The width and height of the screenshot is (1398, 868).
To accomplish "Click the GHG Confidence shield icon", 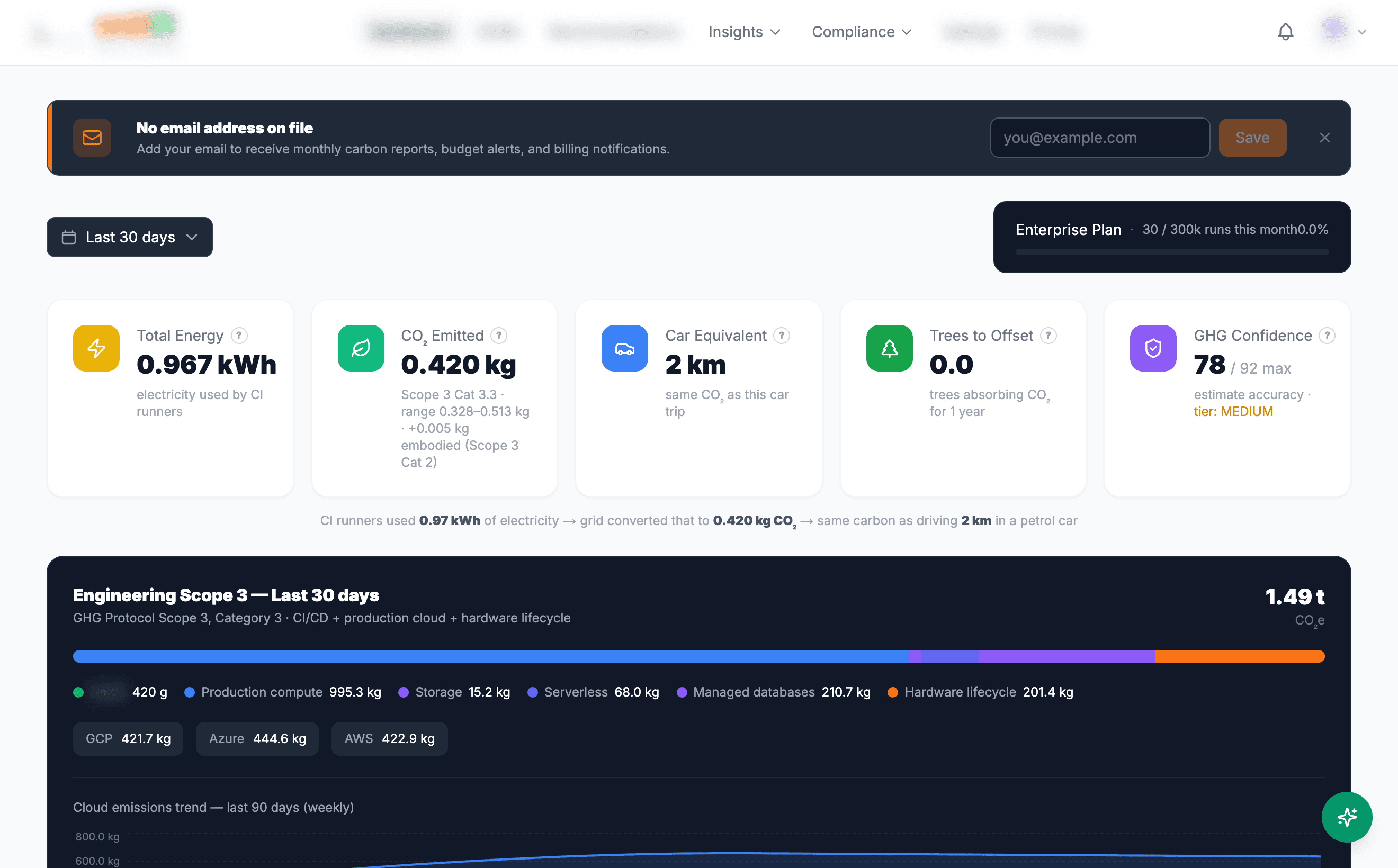I will [x=1153, y=348].
